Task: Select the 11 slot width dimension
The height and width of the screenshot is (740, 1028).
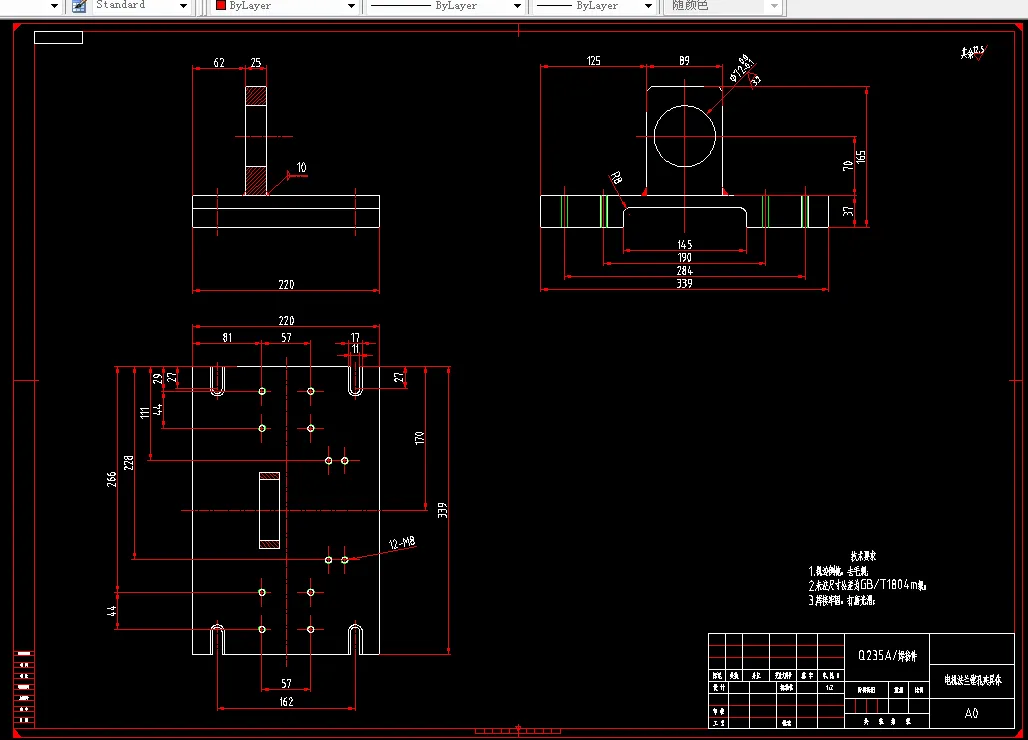Action: tap(355, 349)
